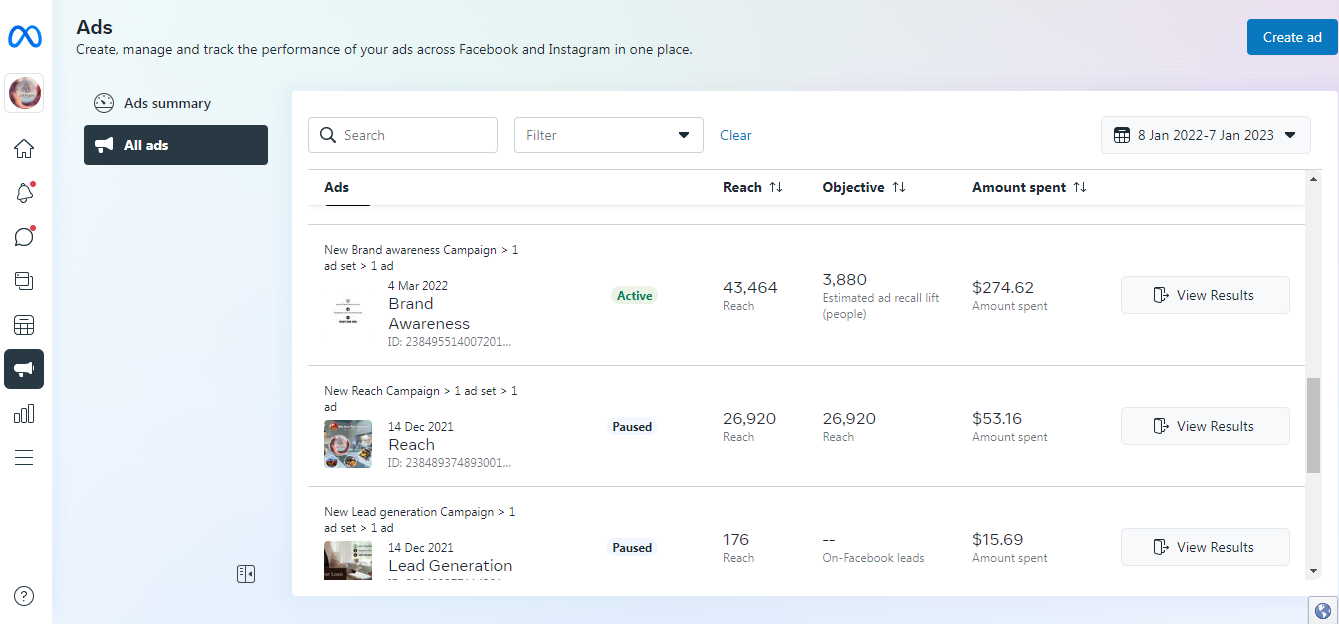Click the Clear filters link
The image size is (1339, 624).
tap(736, 135)
